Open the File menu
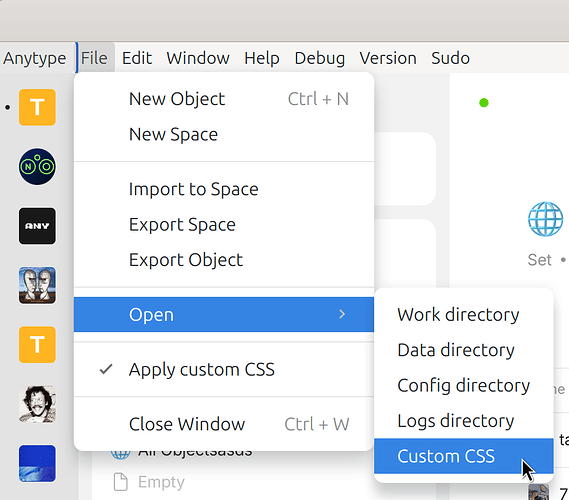569x500 pixels. click(x=94, y=58)
